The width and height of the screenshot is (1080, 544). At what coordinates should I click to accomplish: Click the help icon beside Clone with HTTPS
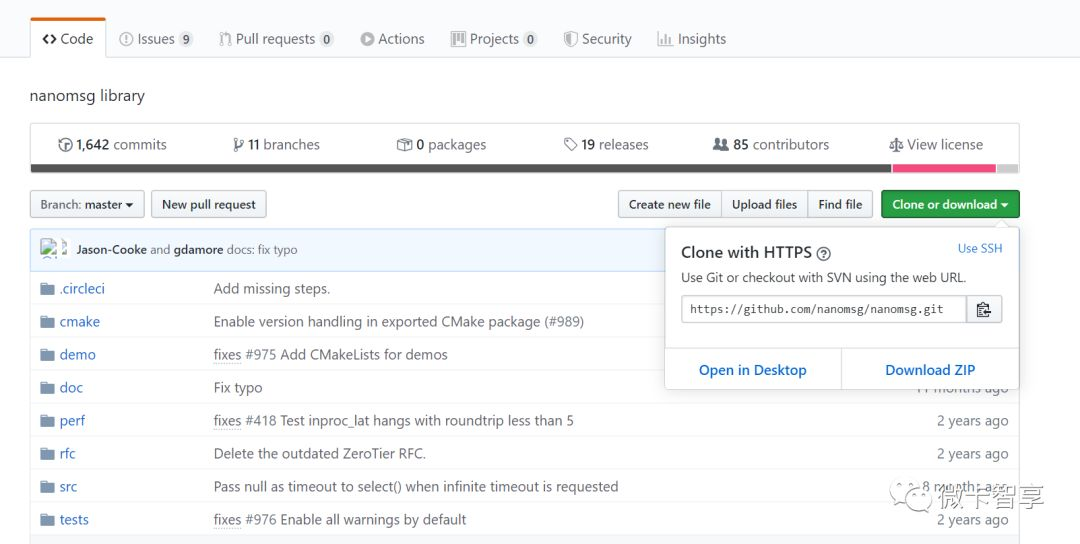click(x=823, y=254)
